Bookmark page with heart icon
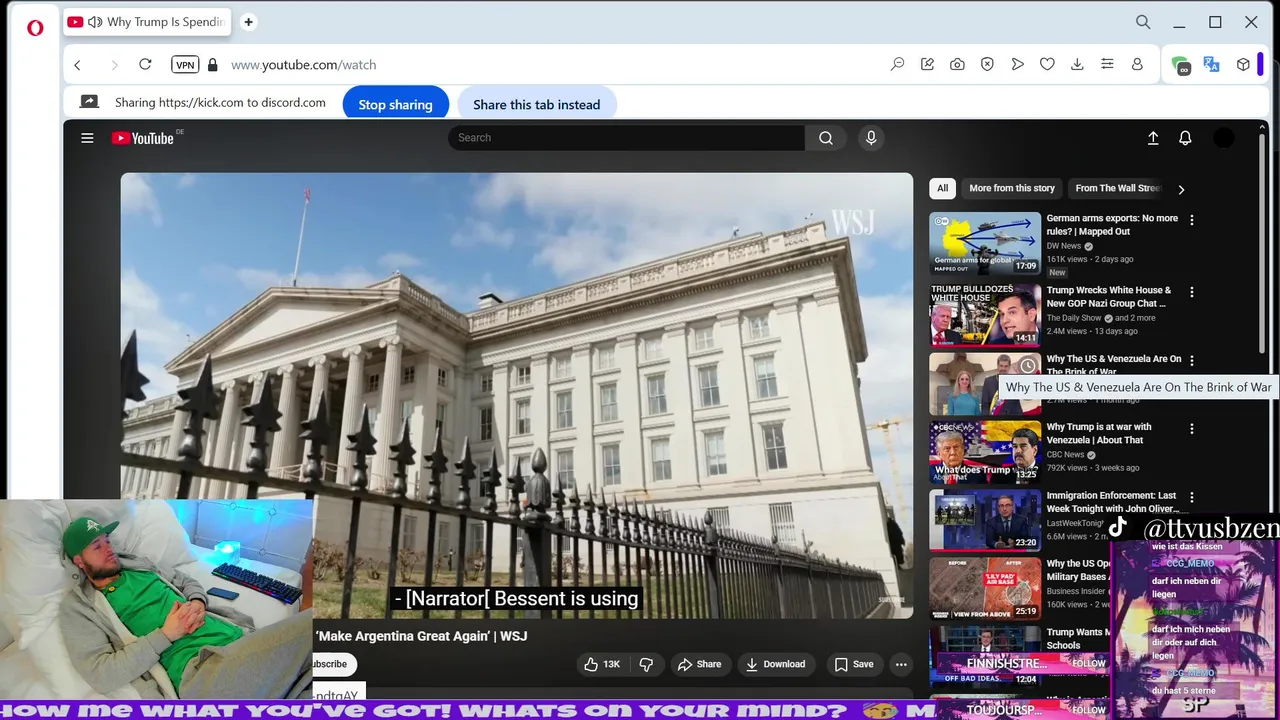 tap(1047, 64)
